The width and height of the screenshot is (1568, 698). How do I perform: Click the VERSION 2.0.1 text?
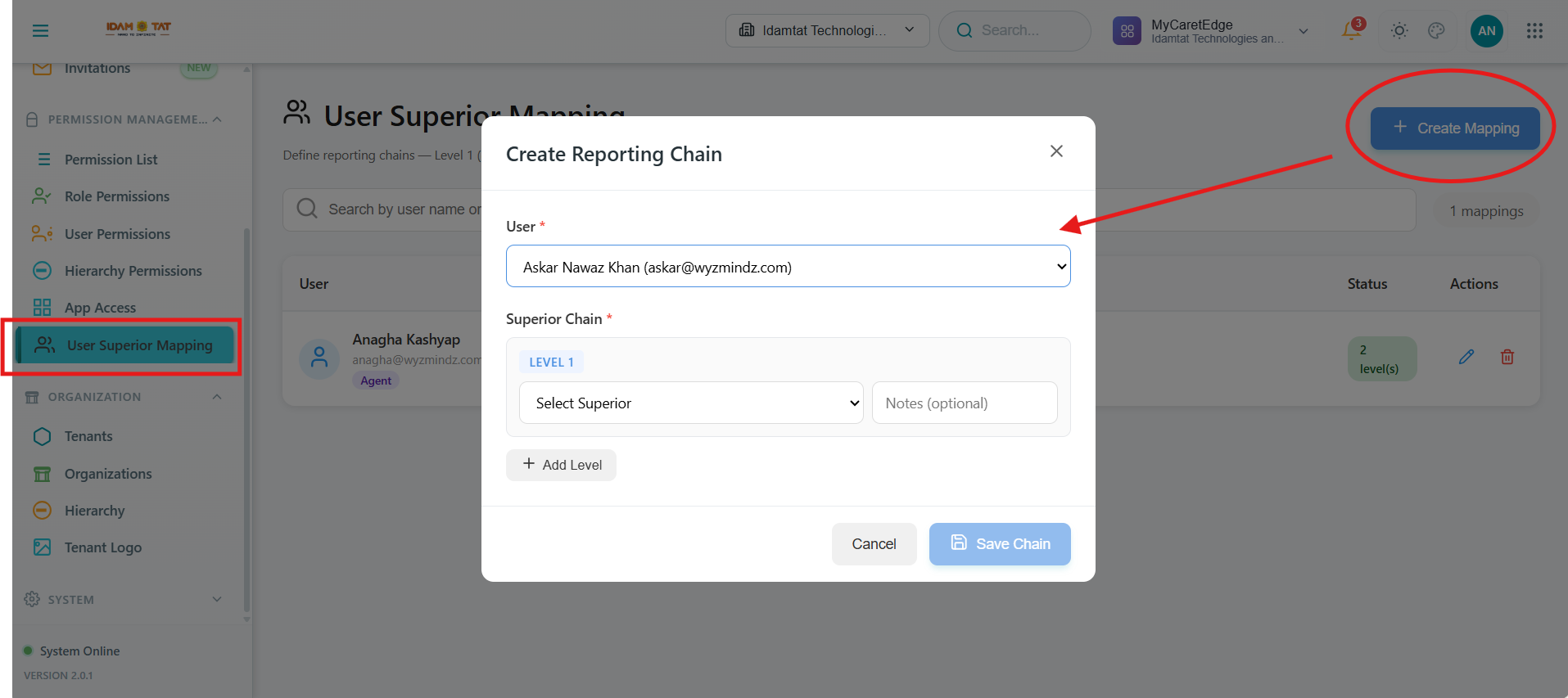(x=58, y=676)
